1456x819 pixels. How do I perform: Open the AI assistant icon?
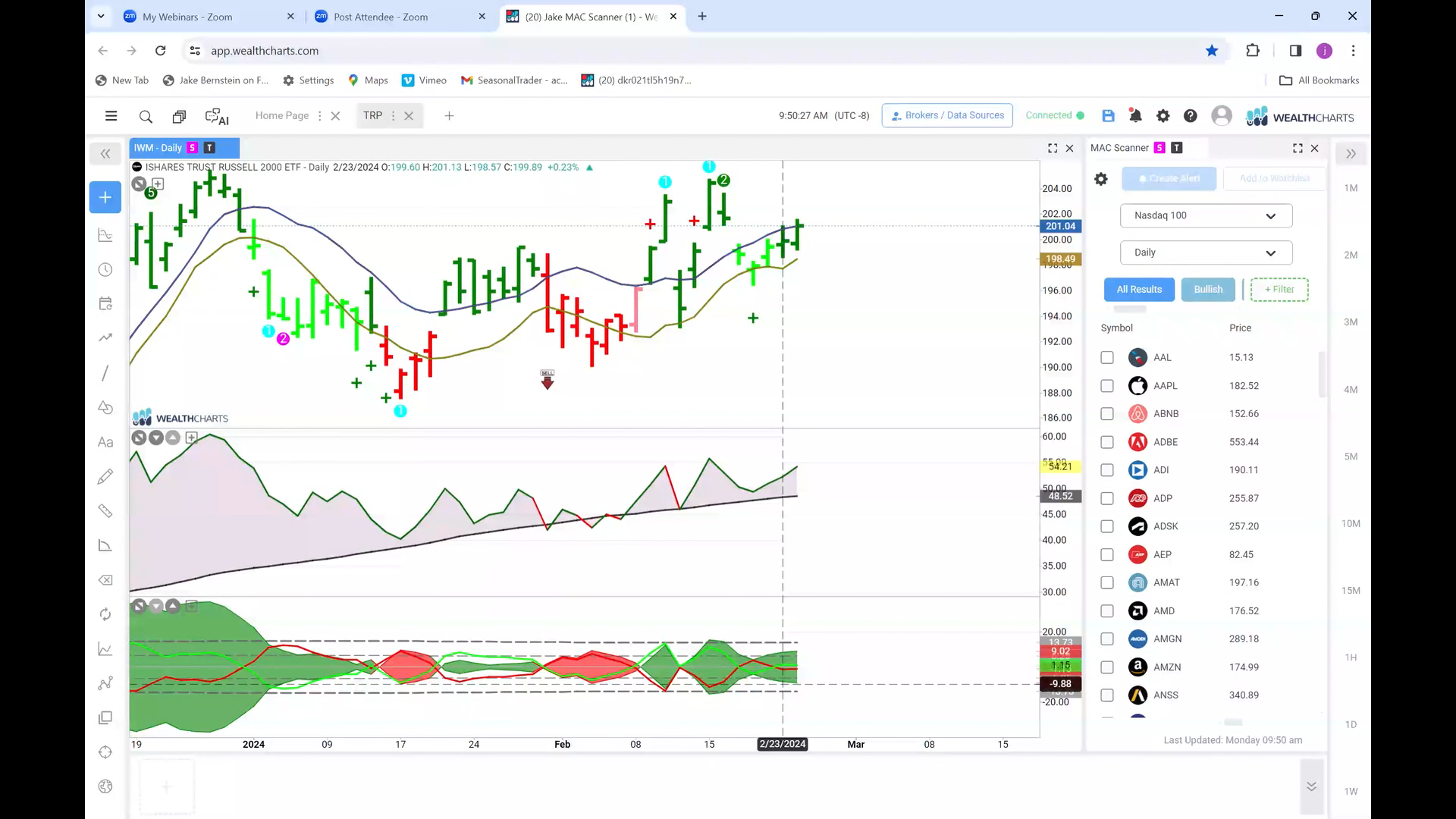[x=217, y=116]
